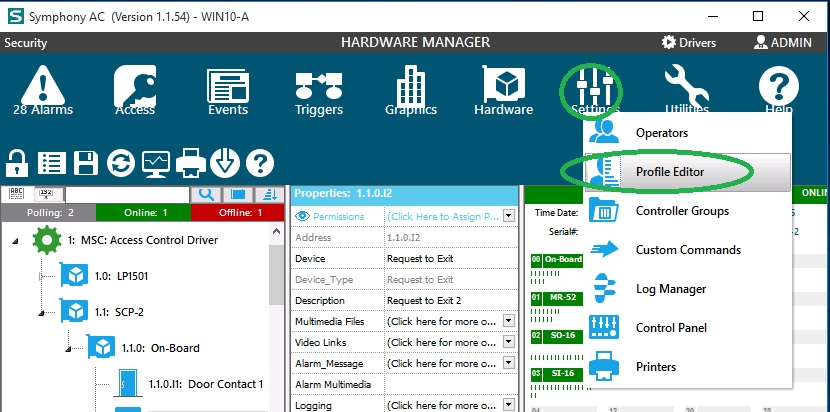Click the 03 SI-16 board label
Image resolution: width=830 pixels, height=412 pixels.
[556, 374]
